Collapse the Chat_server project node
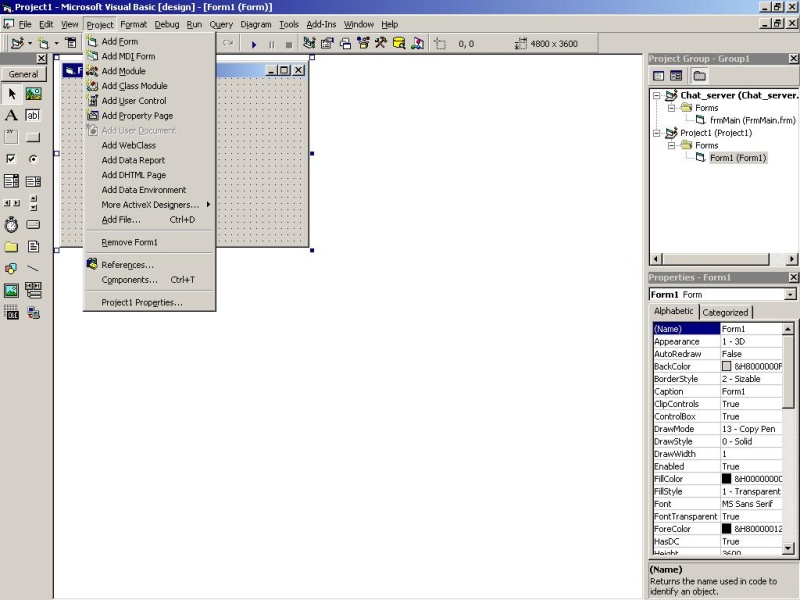 (657, 95)
